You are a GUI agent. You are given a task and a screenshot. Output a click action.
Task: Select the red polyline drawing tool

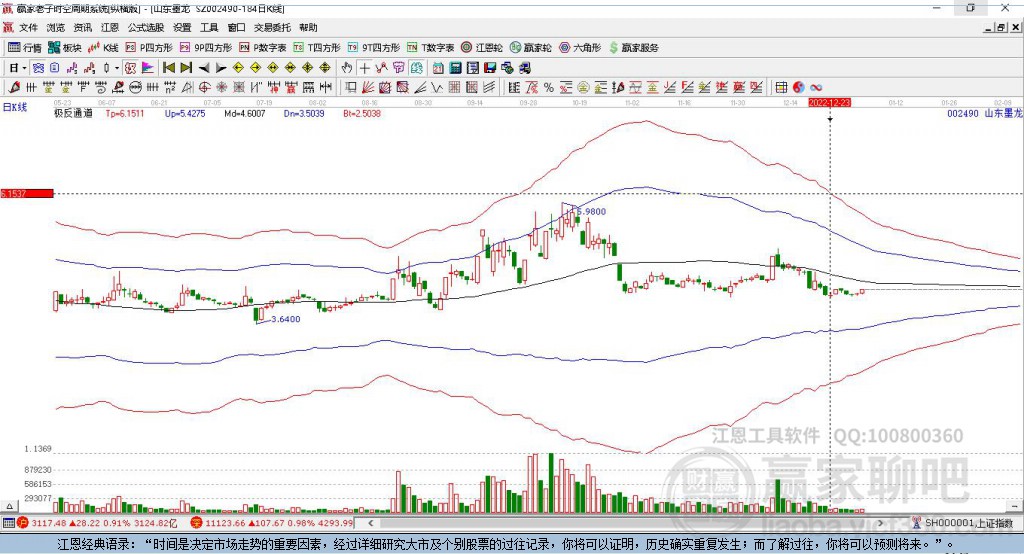(x=381, y=68)
